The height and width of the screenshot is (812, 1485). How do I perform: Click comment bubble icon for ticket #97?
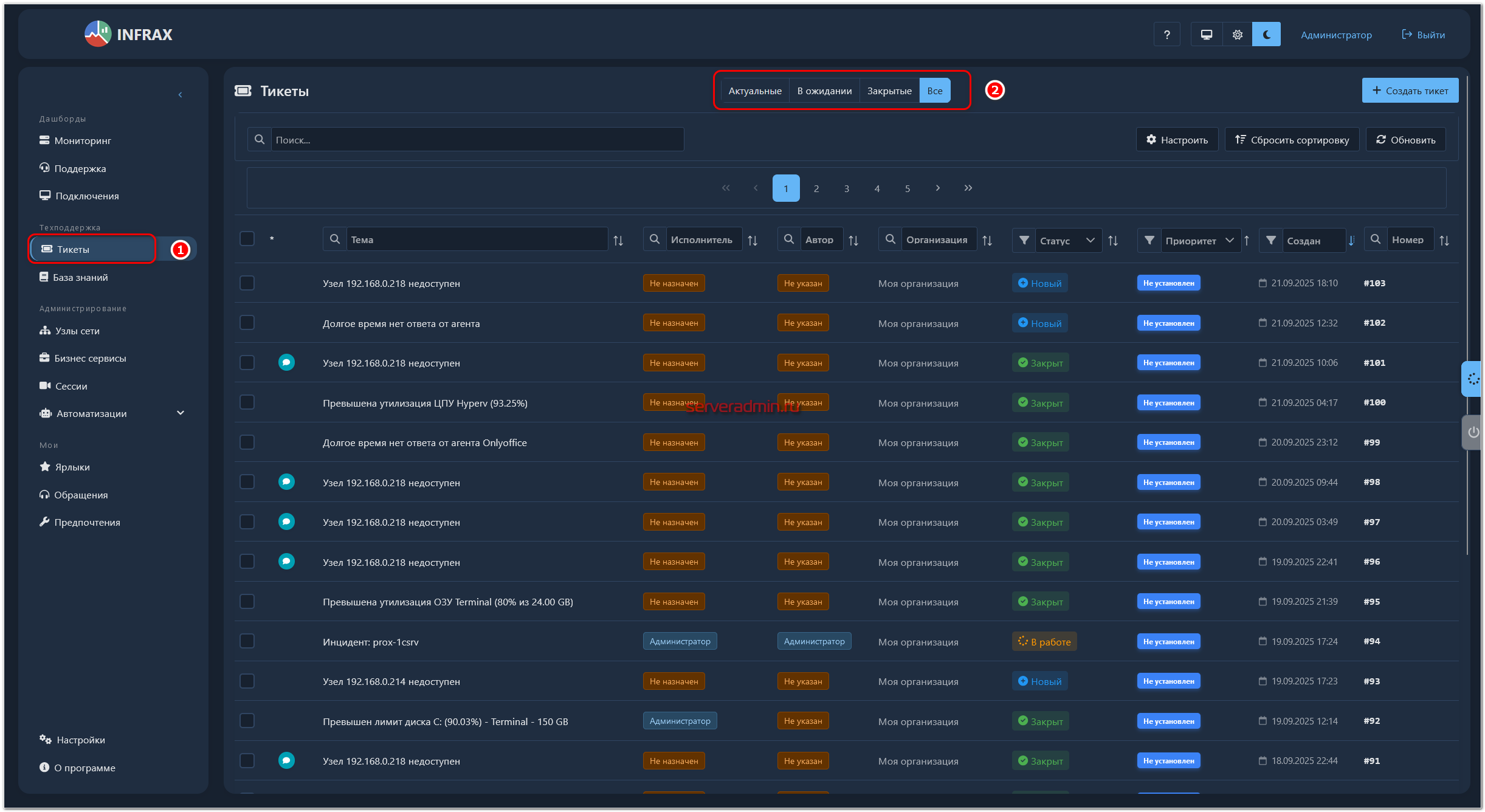pos(286,521)
